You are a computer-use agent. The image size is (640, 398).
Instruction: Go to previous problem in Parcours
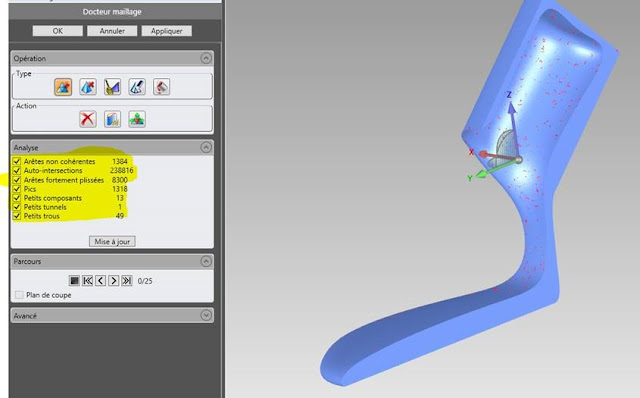(x=100, y=280)
